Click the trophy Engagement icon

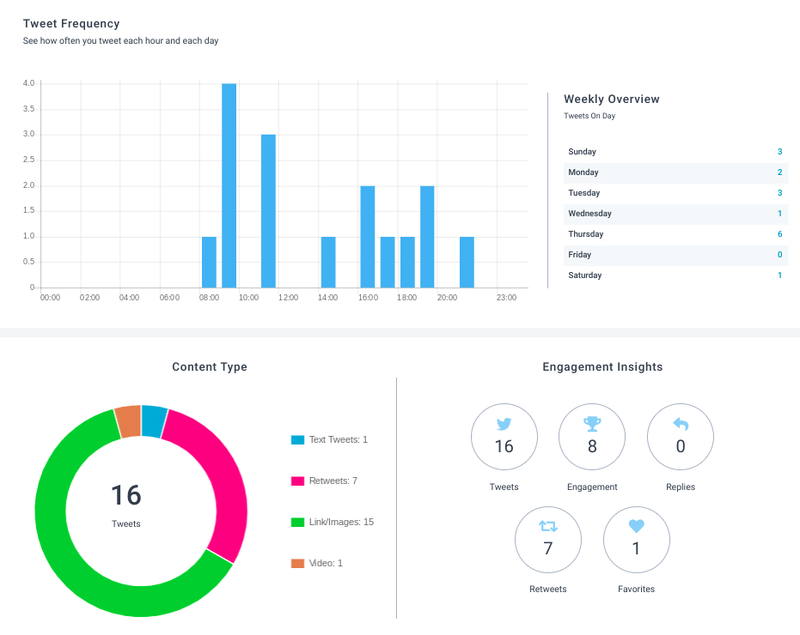(592, 423)
